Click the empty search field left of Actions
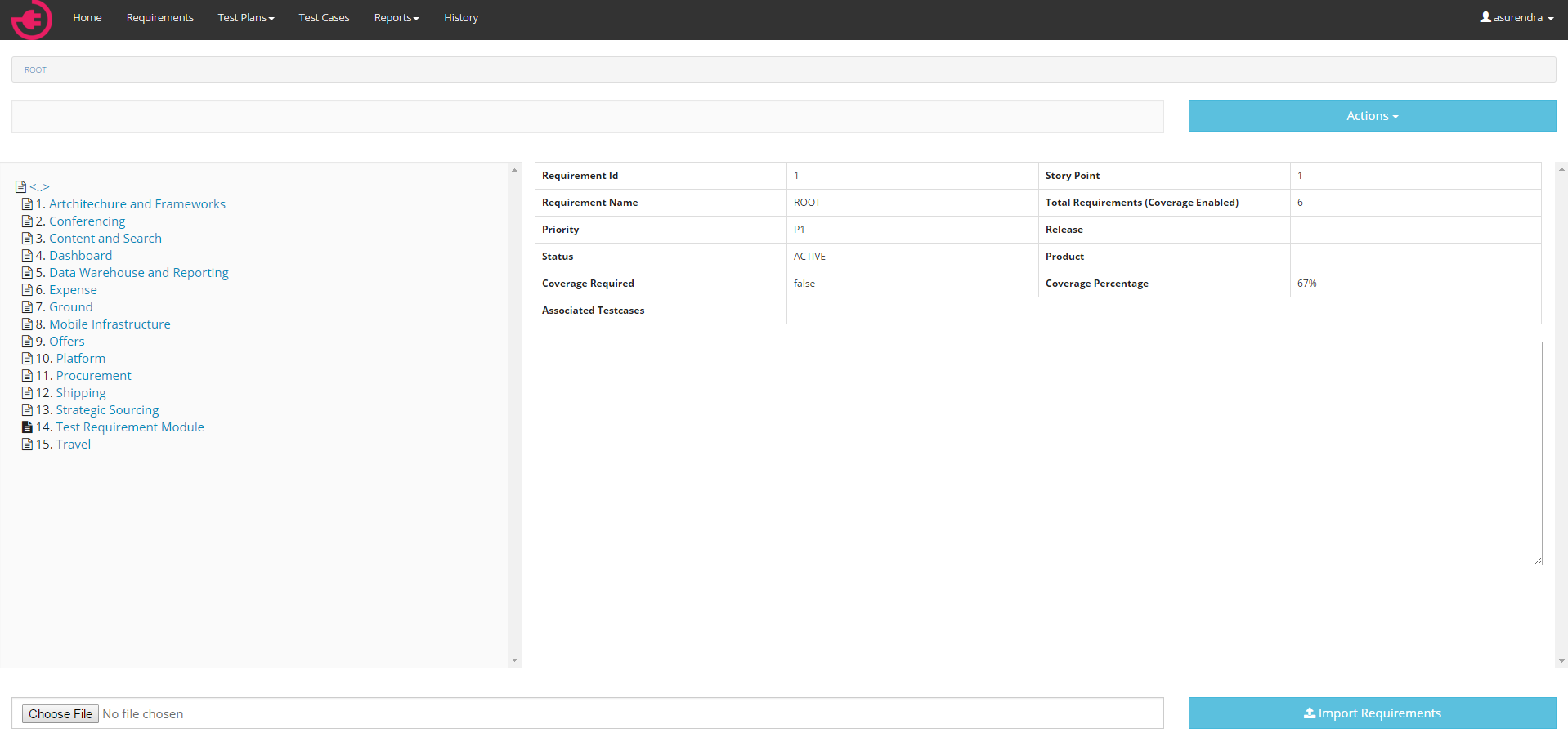1568x751 pixels. [588, 117]
